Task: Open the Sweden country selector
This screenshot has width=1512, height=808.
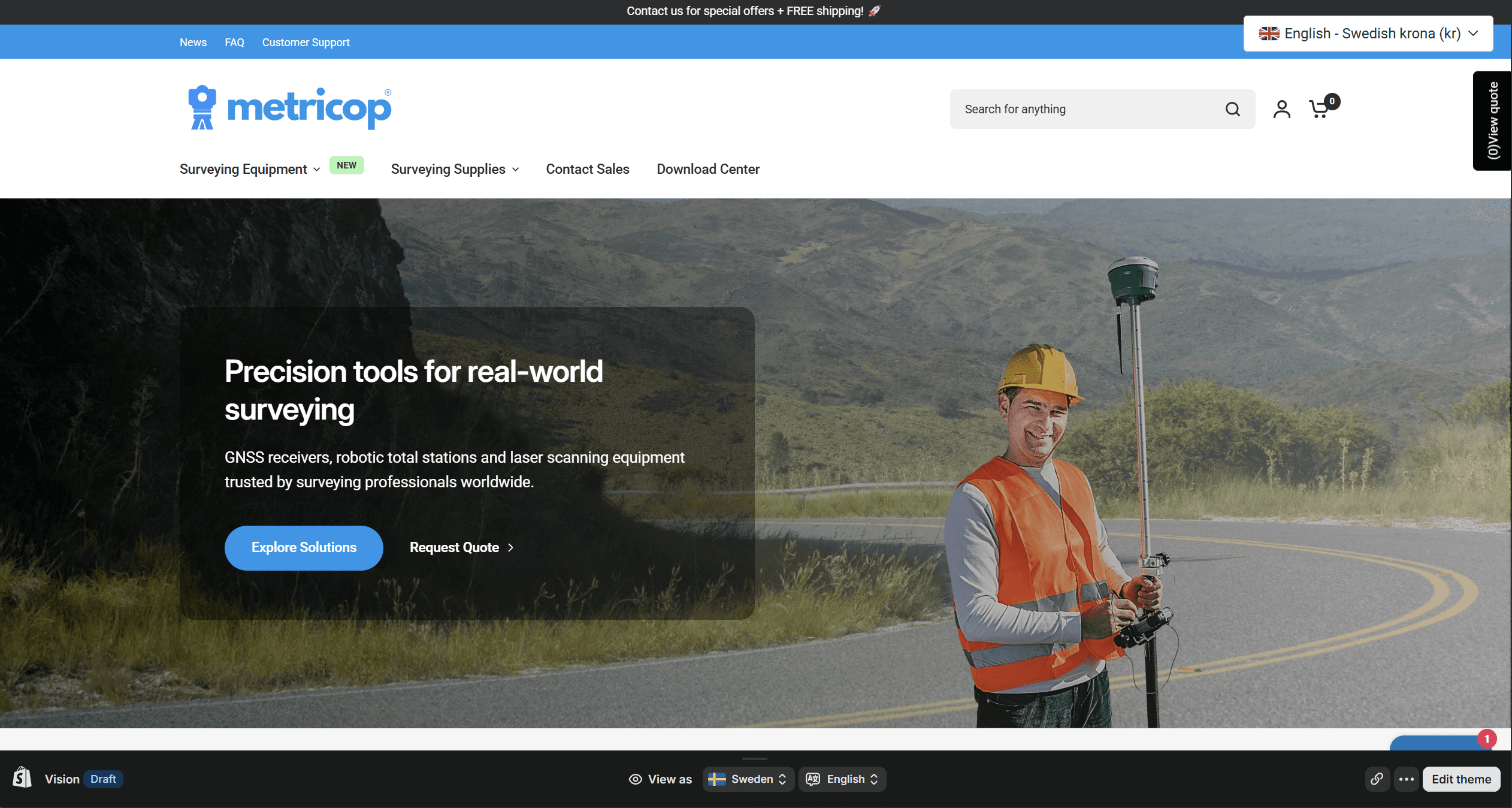Action: pos(748,779)
